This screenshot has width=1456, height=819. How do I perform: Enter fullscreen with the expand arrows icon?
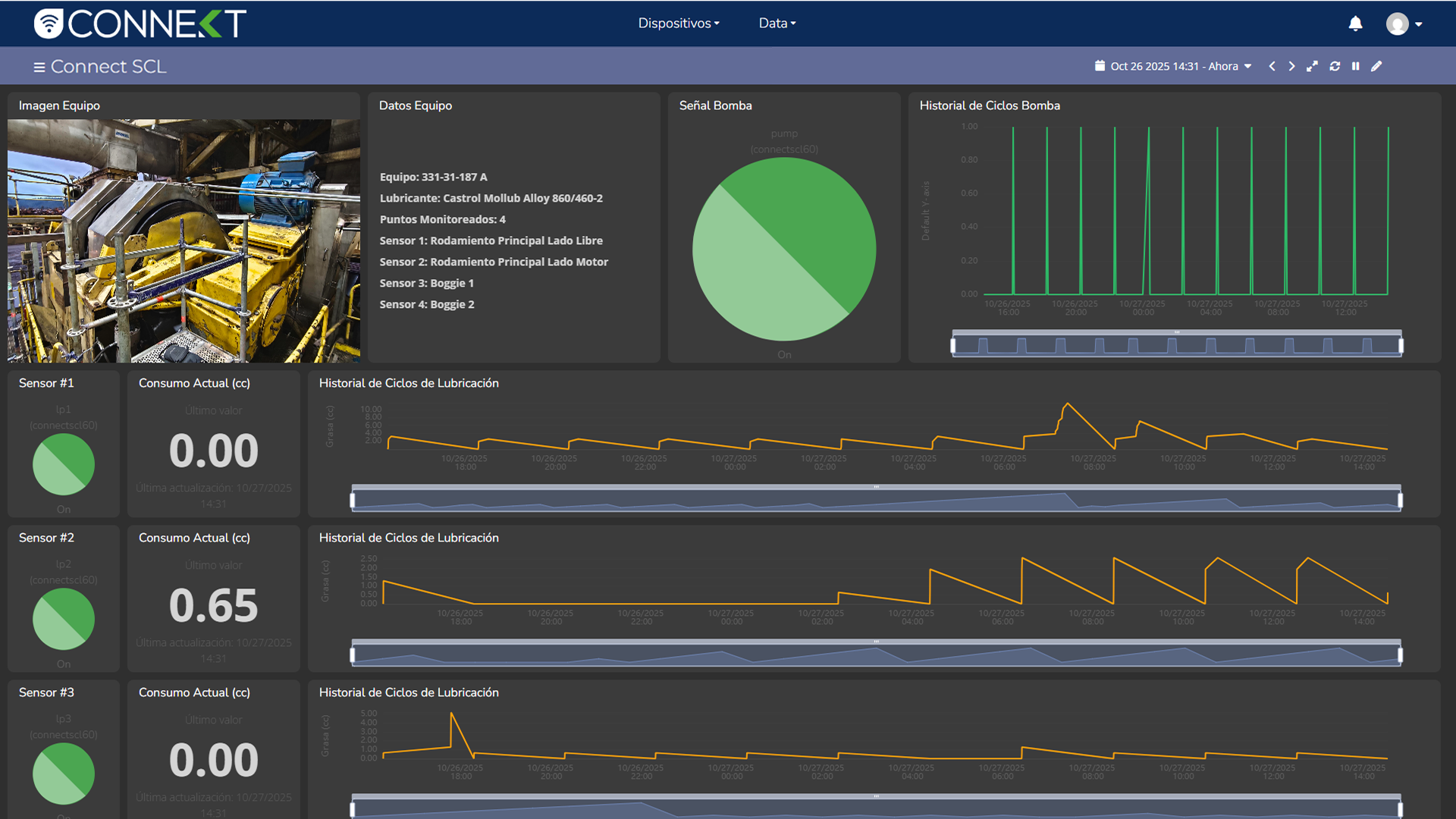pos(1312,66)
